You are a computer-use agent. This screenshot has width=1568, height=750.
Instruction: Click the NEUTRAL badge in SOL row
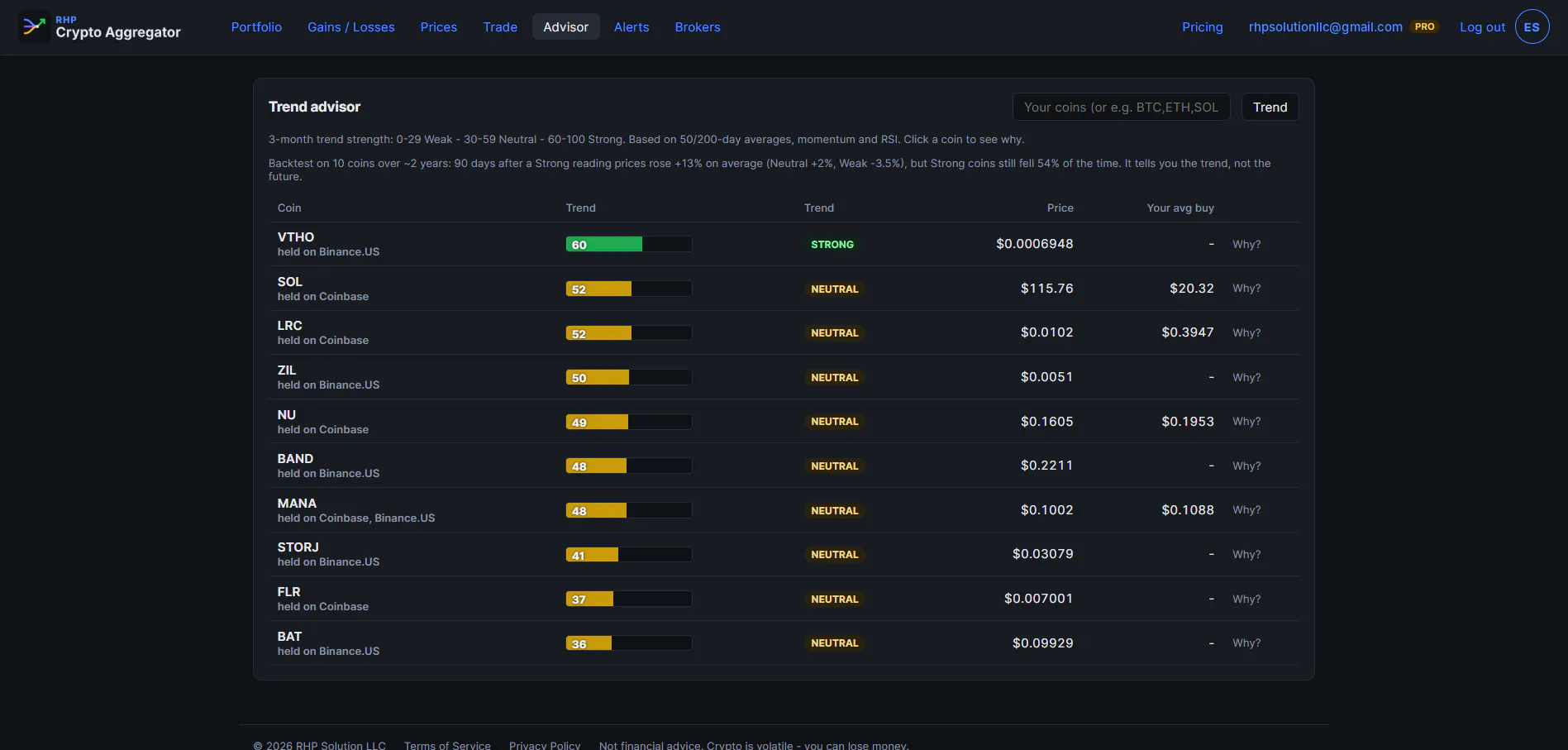click(x=835, y=289)
